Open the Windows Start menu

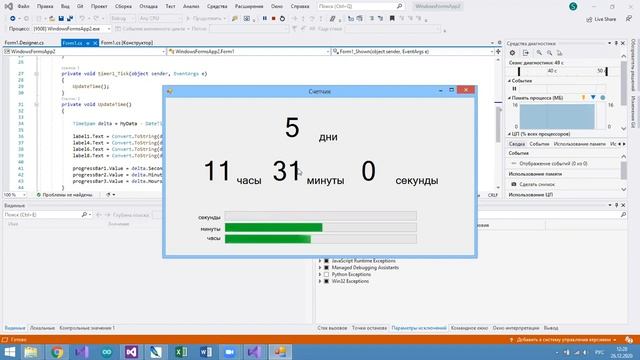coord(9,352)
